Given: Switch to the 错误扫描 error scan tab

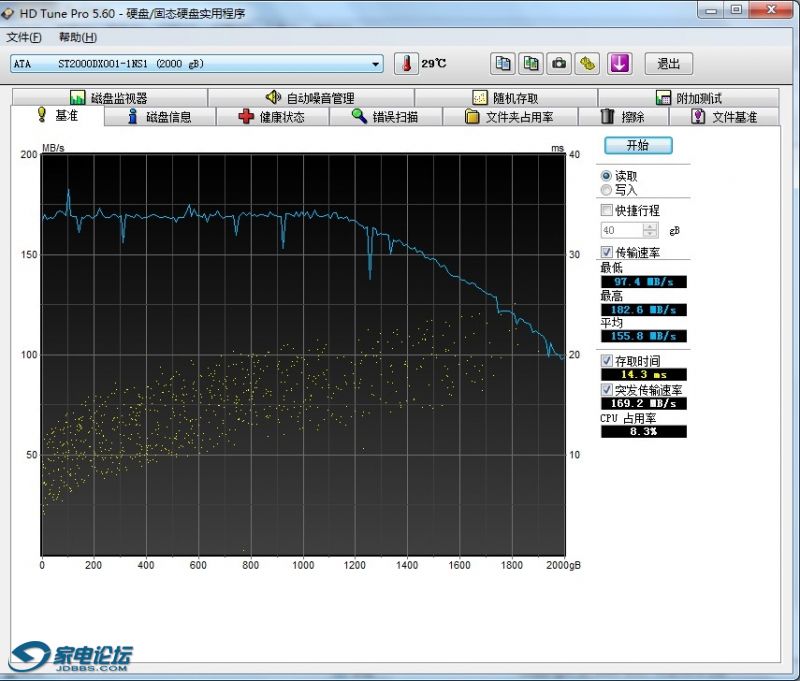Looking at the screenshot, I should (x=385, y=117).
